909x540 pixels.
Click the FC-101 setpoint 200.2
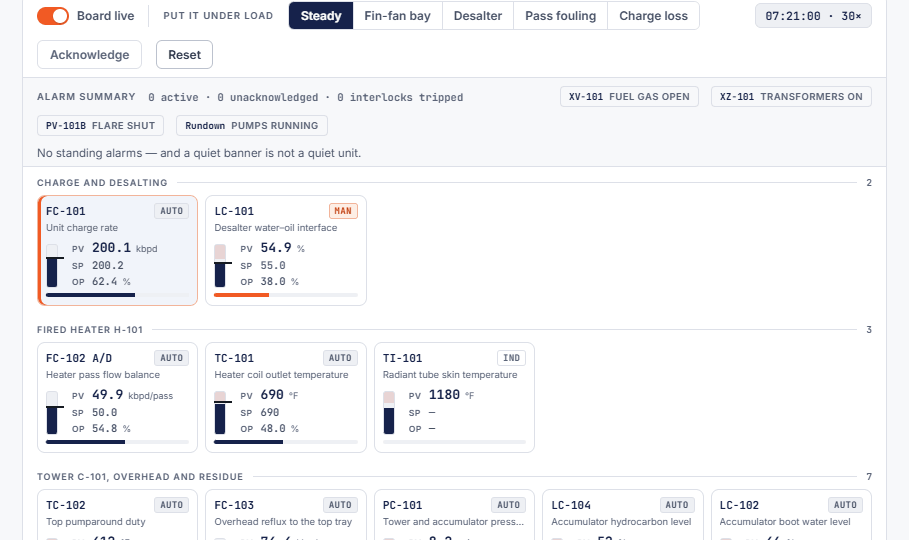click(x=108, y=266)
